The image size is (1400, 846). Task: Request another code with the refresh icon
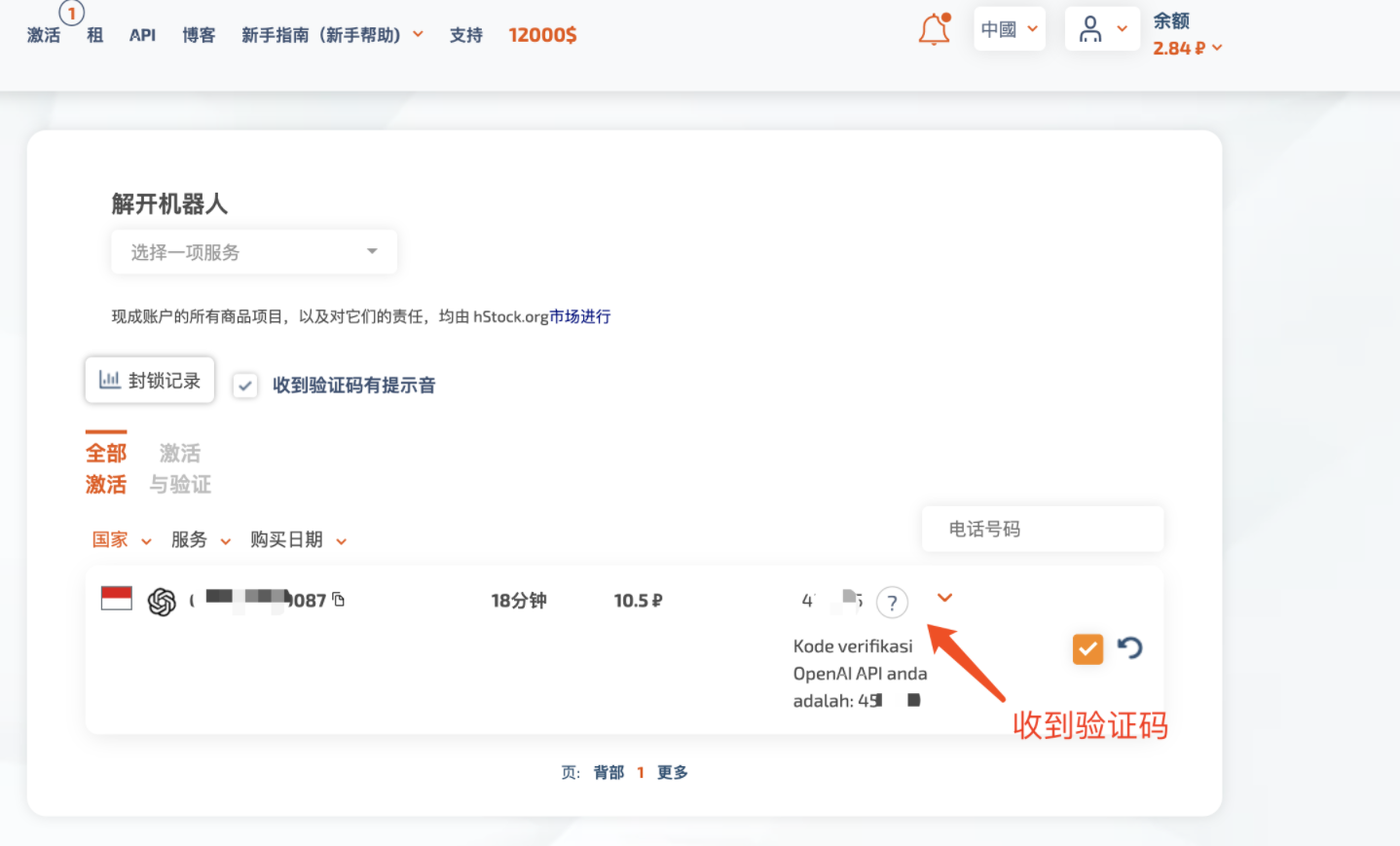[1130, 648]
